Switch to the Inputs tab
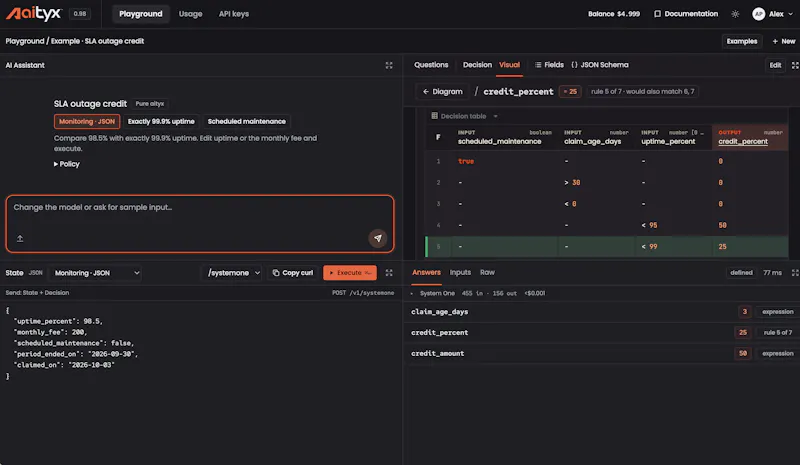This screenshot has width=800, height=465. click(460, 273)
